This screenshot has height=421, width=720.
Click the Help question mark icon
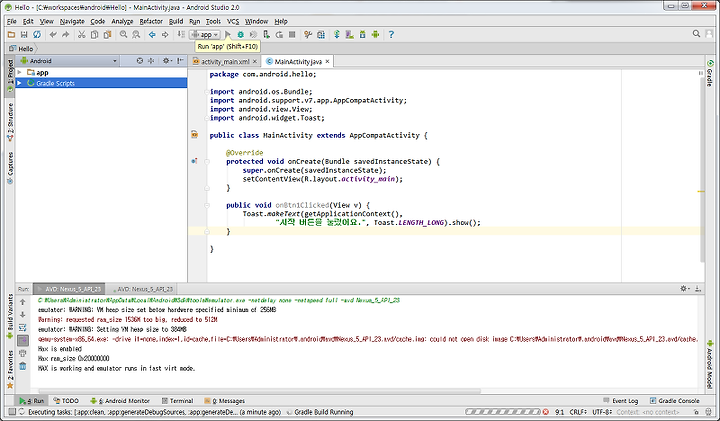391,34
